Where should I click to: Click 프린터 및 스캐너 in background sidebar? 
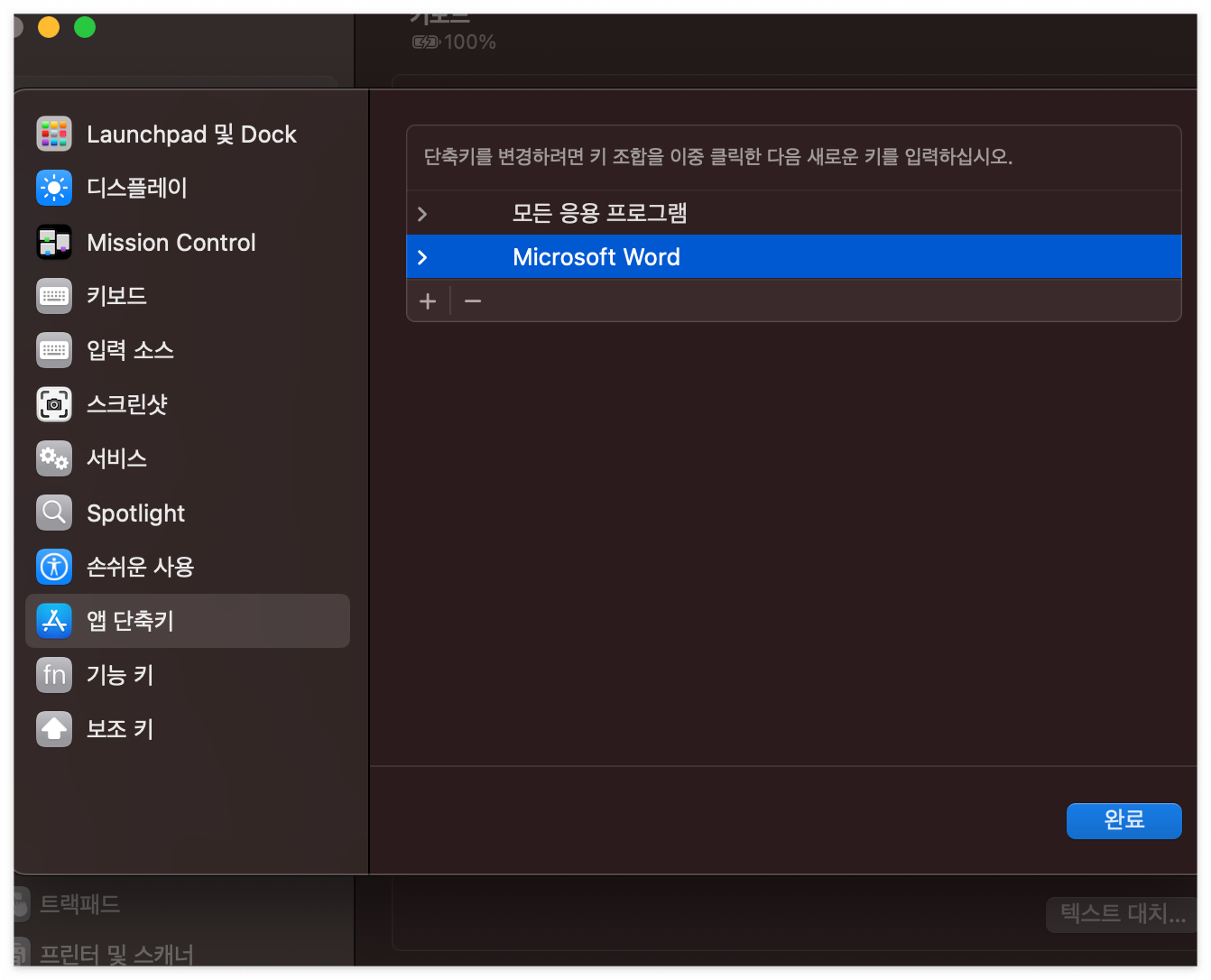(x=116, y=955)
